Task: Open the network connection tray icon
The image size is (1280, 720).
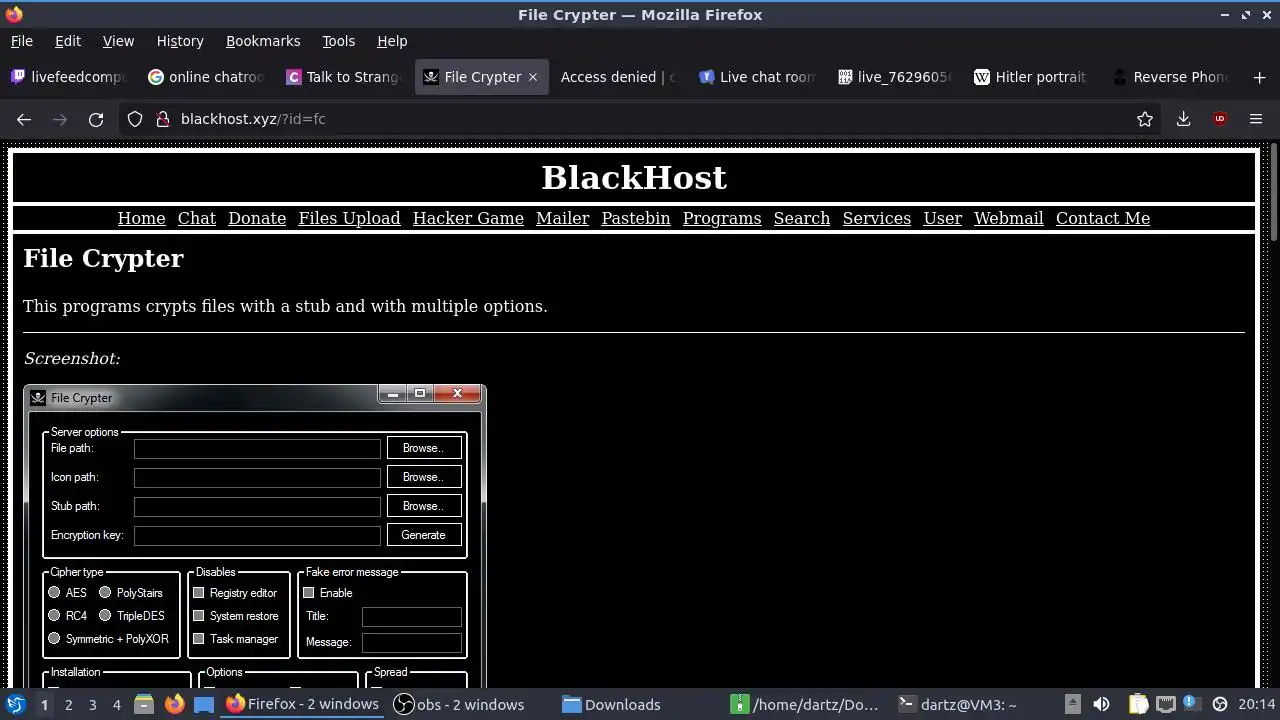Action: click(x=1164, y=704)
